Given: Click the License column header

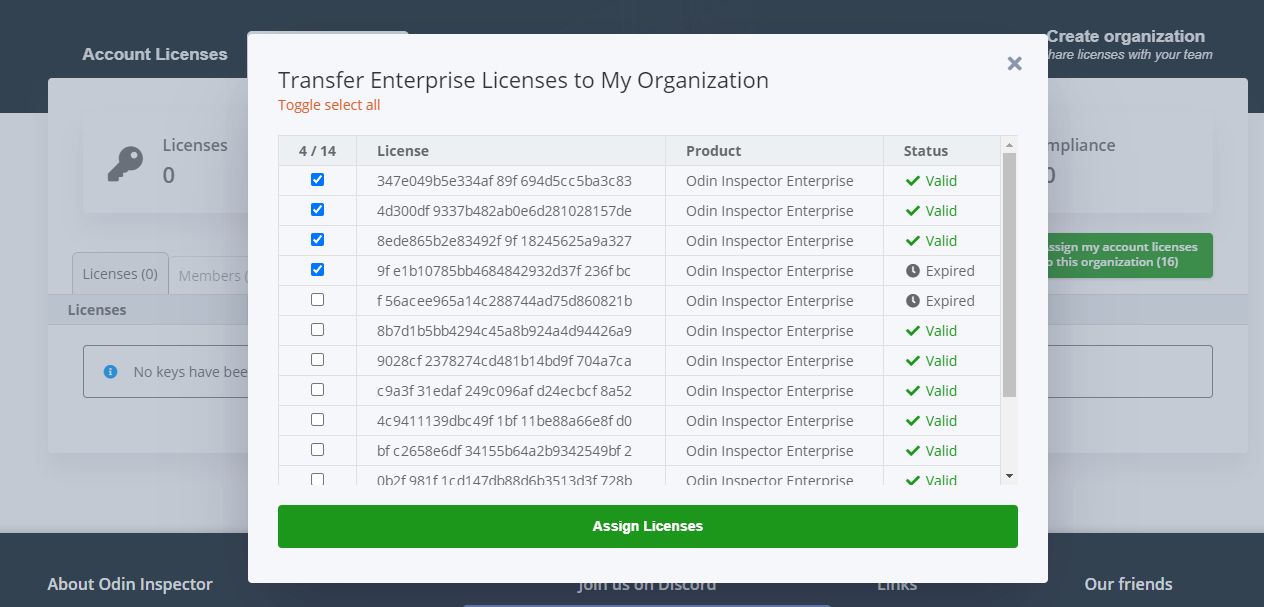Looking at the screenshot, I should pos(403,151).
